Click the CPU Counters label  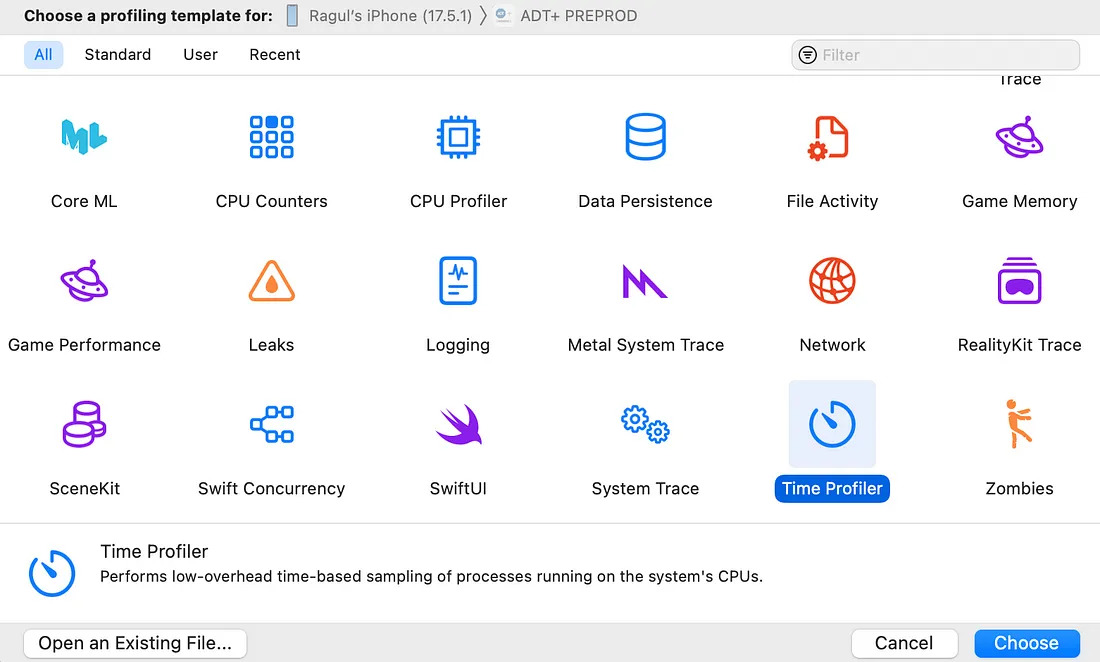(271, 201)
